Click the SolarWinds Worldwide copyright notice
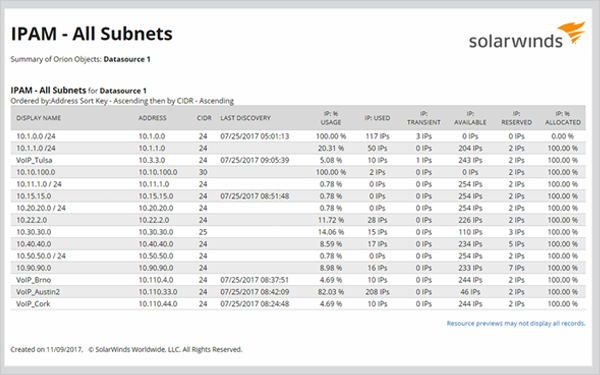600x375 pixels. click(x=165, y=349)
